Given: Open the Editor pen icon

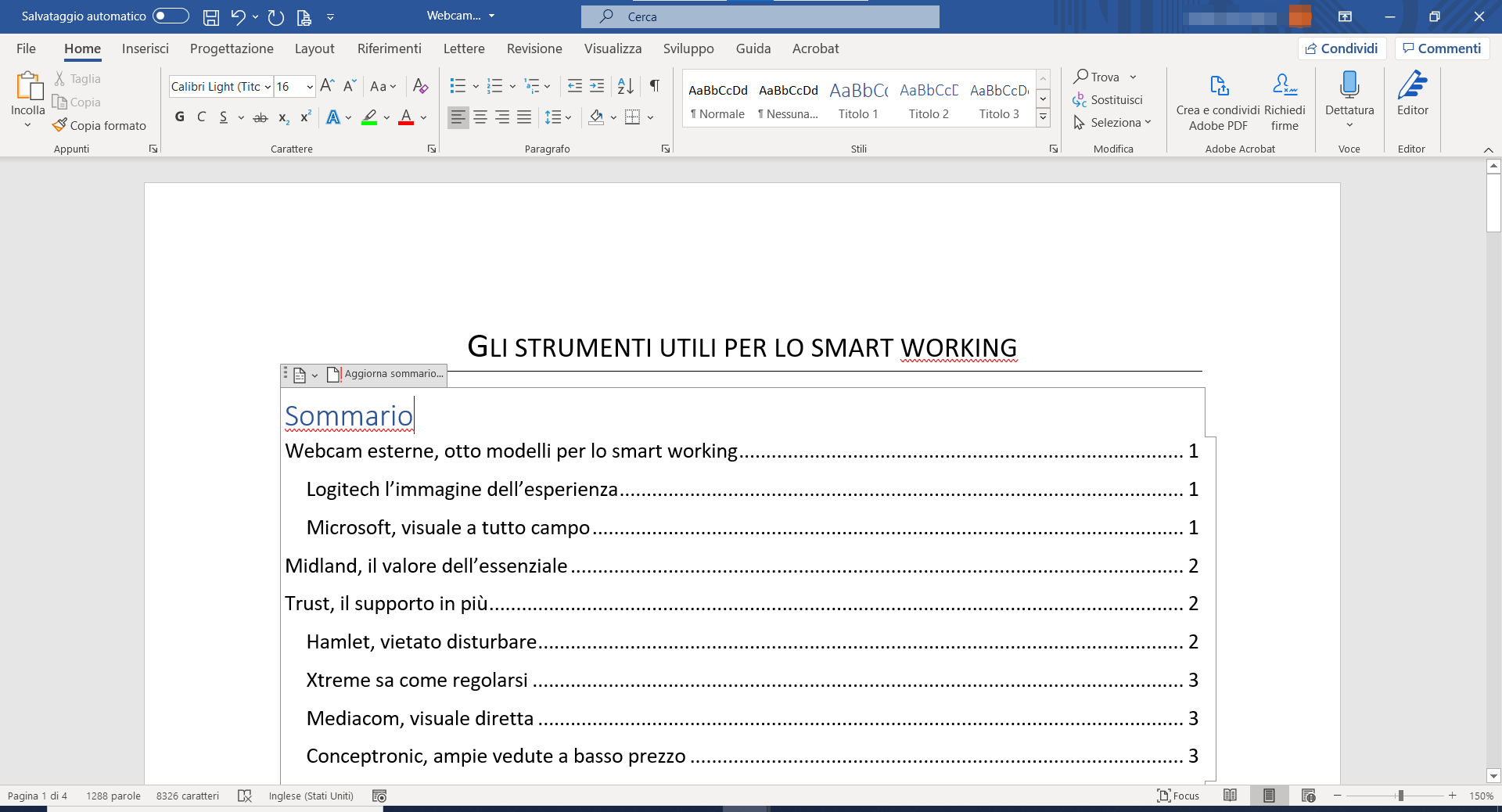Looking at the screenshot, I should (1412, 84).
